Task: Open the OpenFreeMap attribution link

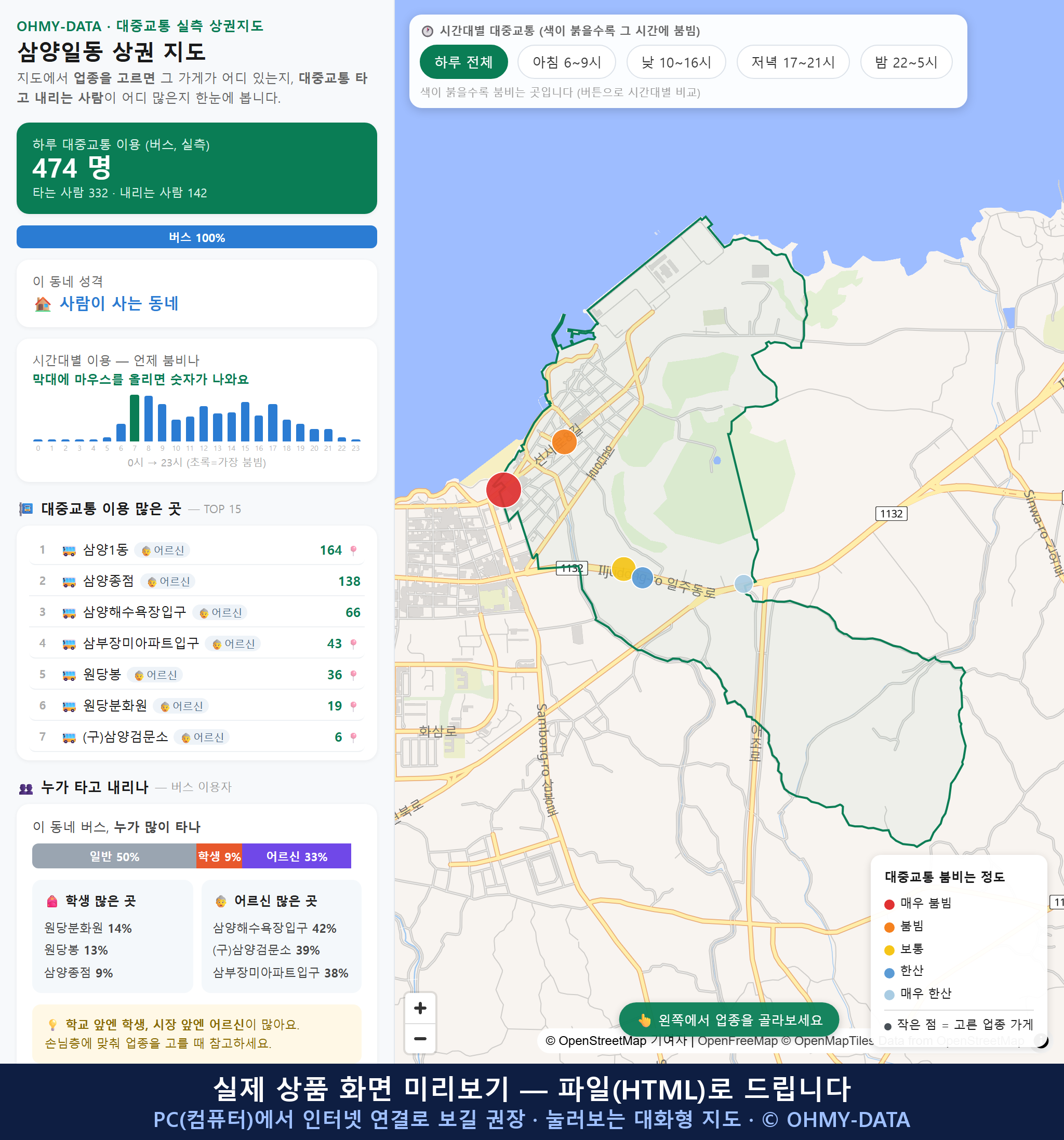Action: [737, 1041]
